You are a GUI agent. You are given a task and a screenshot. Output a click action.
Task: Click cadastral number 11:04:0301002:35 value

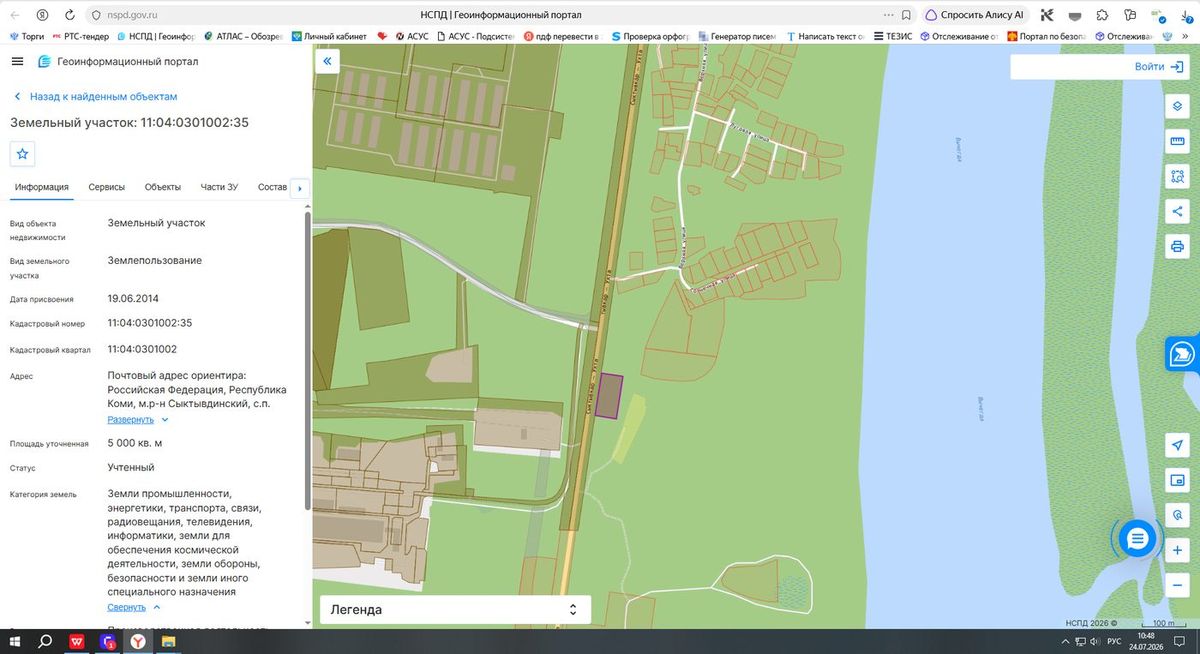point(150,324)
